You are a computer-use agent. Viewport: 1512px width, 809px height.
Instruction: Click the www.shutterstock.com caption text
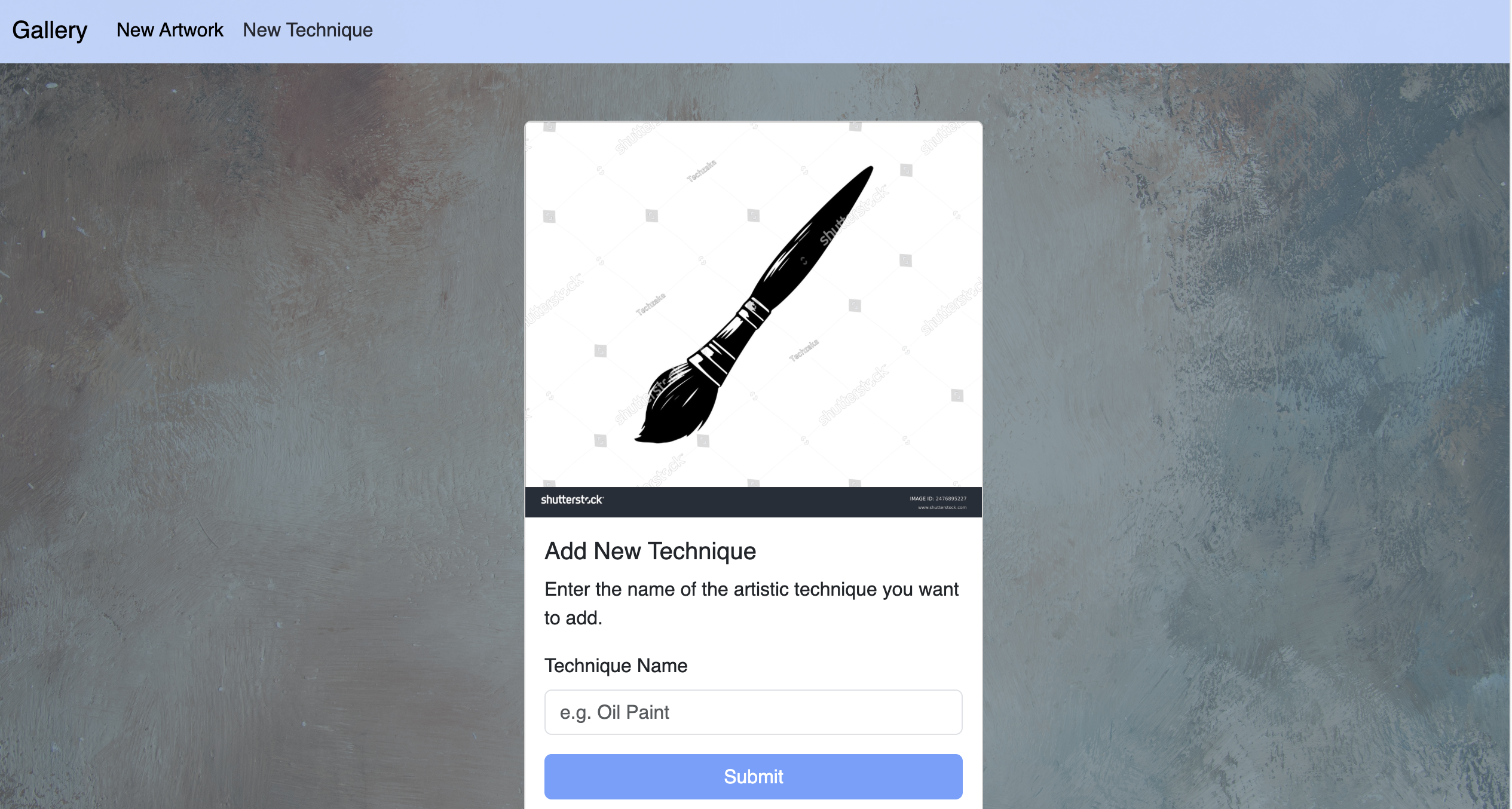(x=942, y=507)
